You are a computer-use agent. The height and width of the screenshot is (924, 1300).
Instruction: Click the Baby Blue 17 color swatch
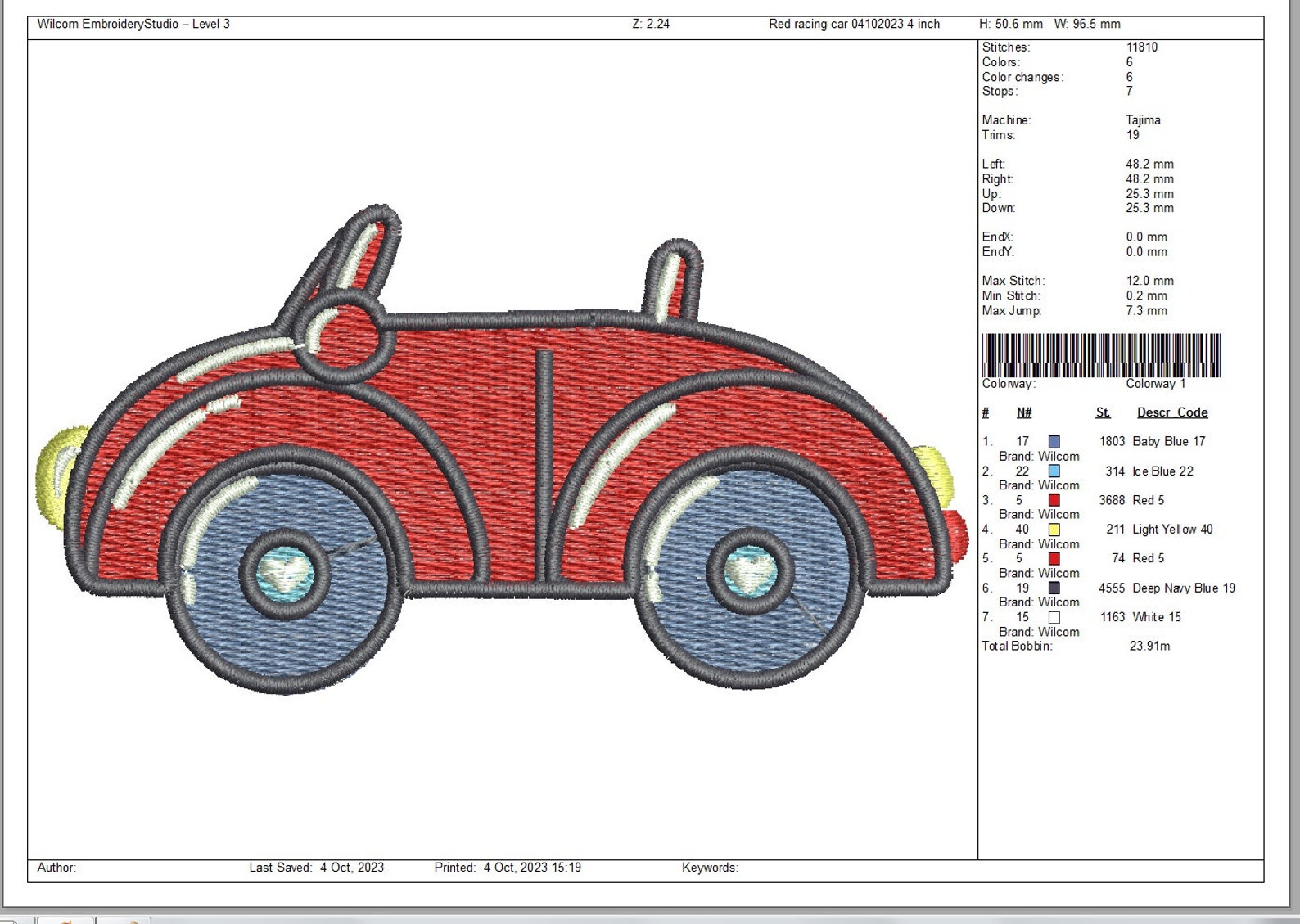[1054, 442]
